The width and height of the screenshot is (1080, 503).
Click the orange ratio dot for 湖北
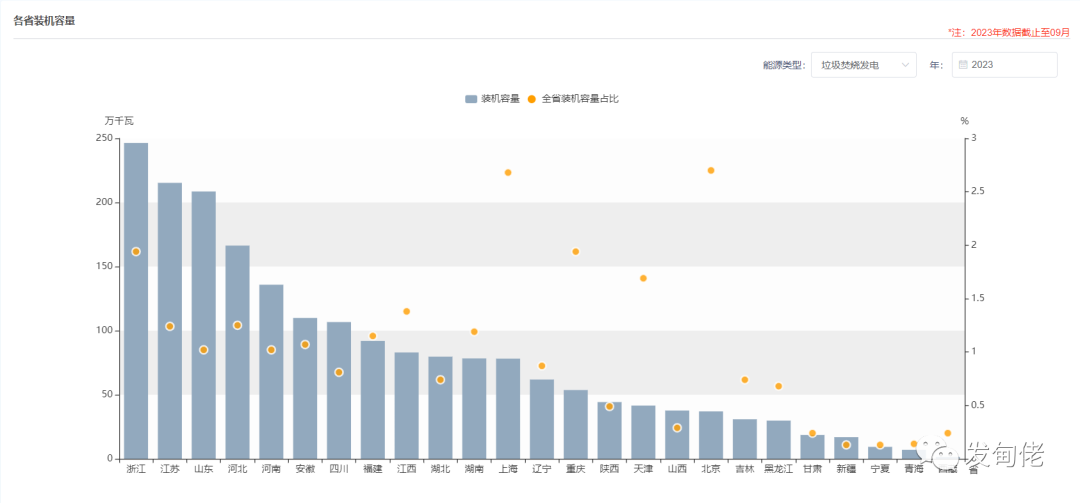(440, 380)
